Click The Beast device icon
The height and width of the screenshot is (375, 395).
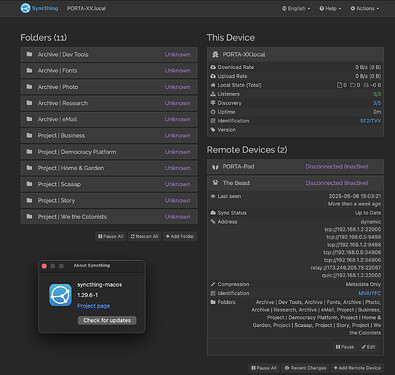tap(215, 183)
